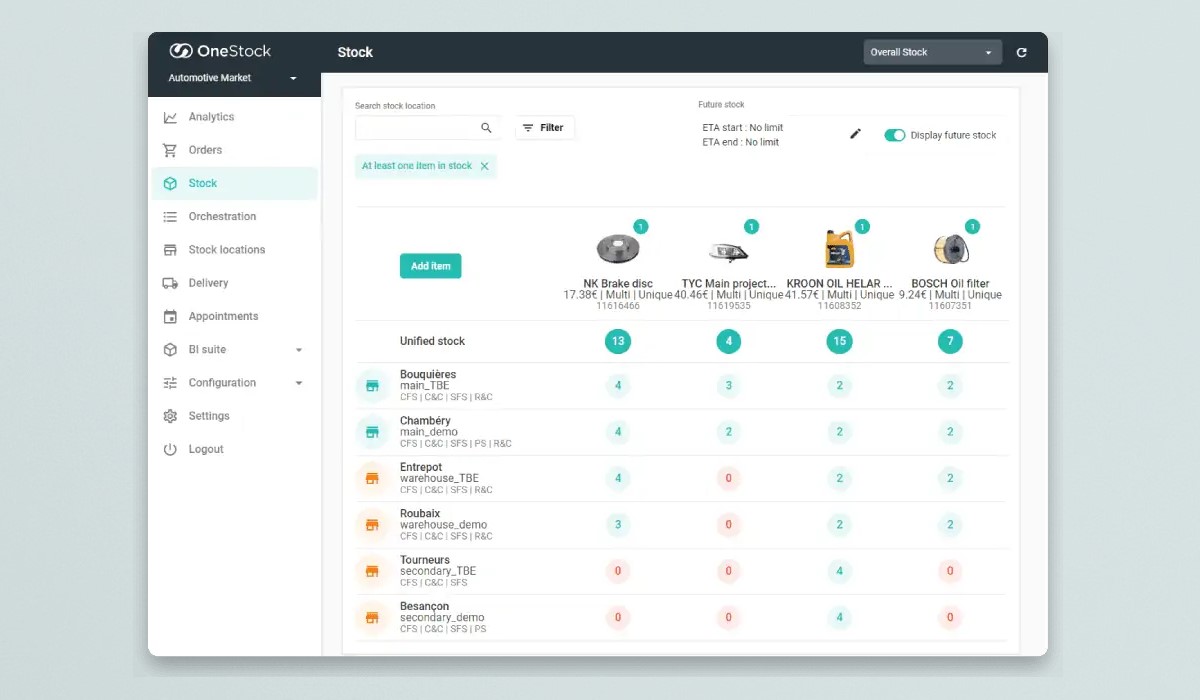Click in the Search stock location field
This screenshot has height=700, width=1200.
click(x=416, y=128)
